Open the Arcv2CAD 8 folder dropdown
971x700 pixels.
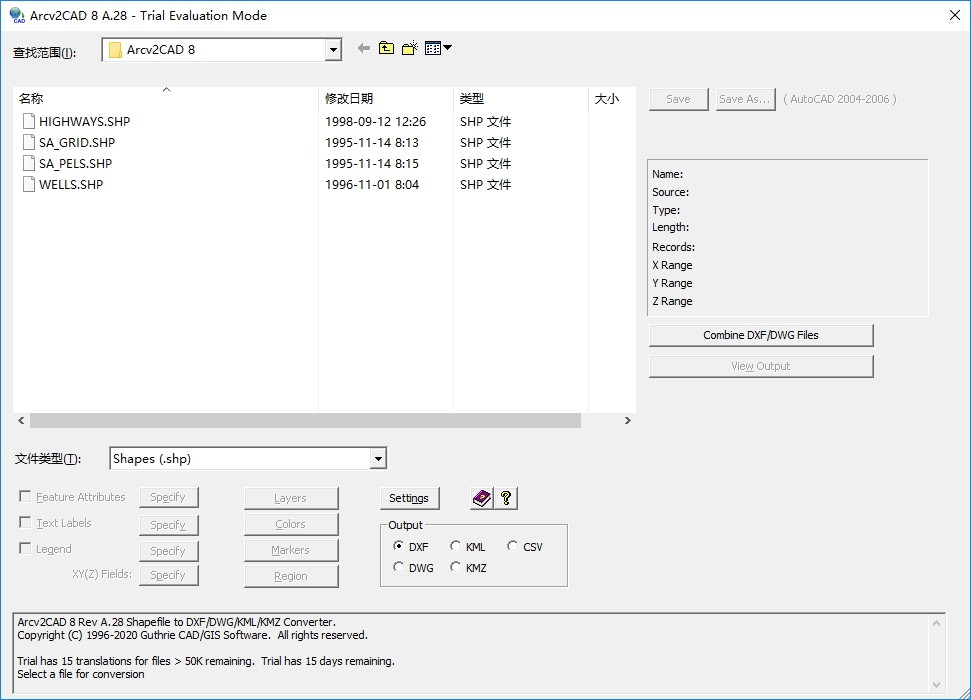(333, 50)
